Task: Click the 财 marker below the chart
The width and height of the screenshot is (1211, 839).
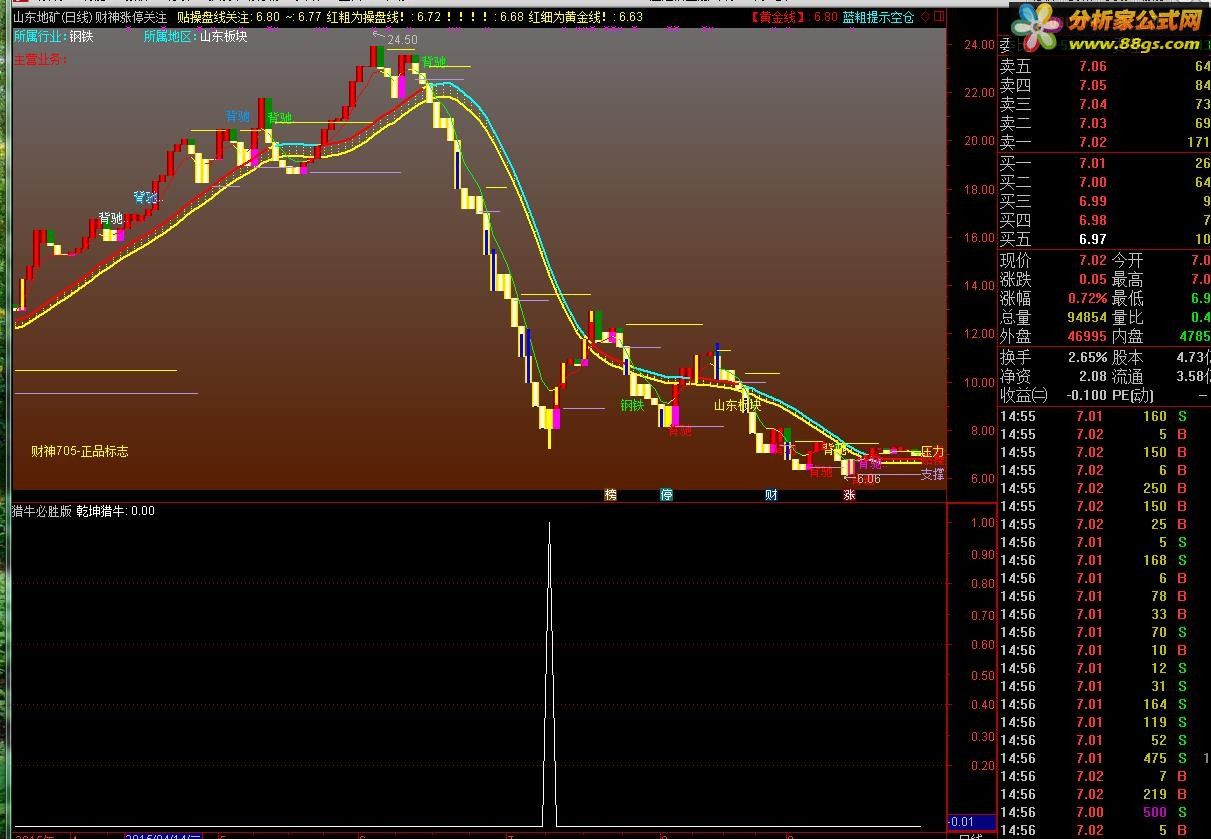Action: click(771, 495)
